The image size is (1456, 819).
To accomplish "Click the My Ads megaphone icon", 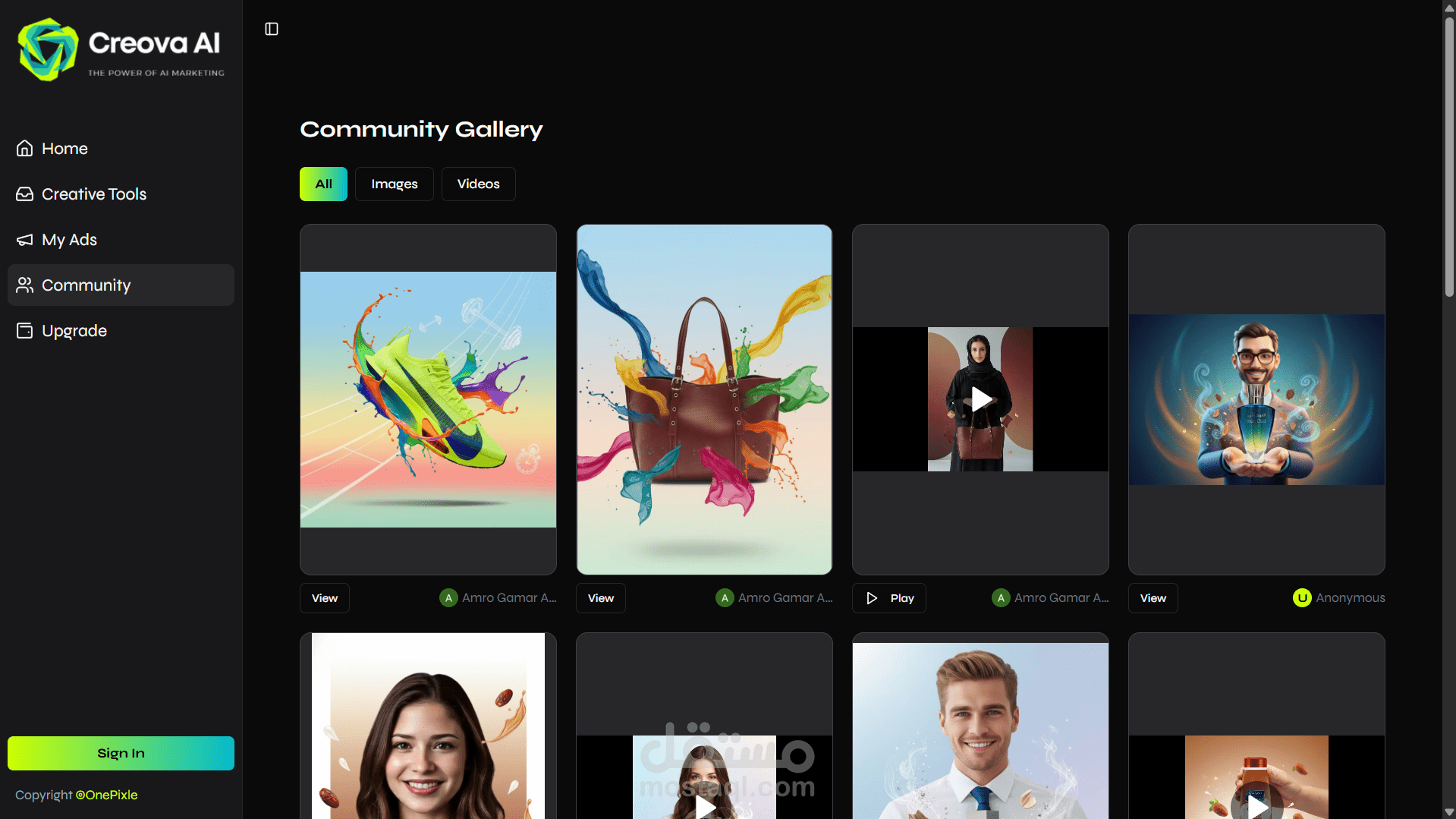I will coord(25,239).
